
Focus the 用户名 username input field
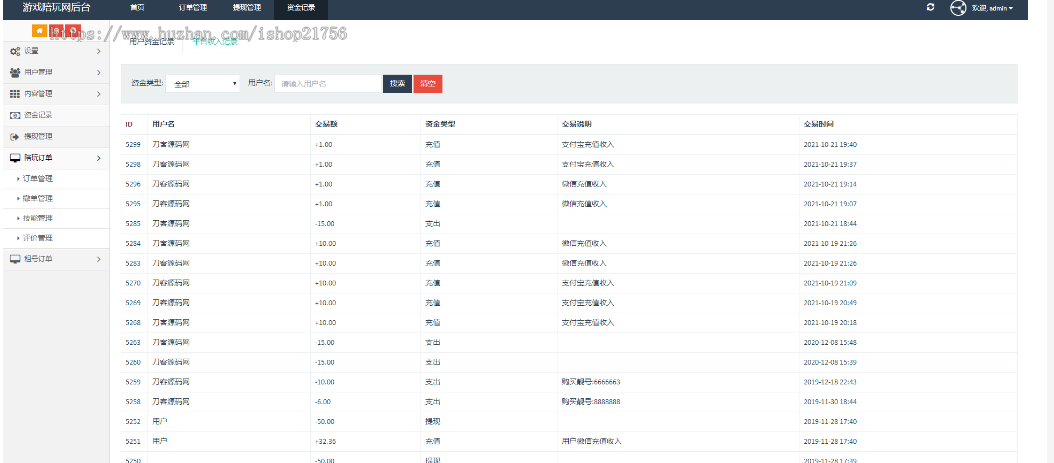click(x=328, y=83)
